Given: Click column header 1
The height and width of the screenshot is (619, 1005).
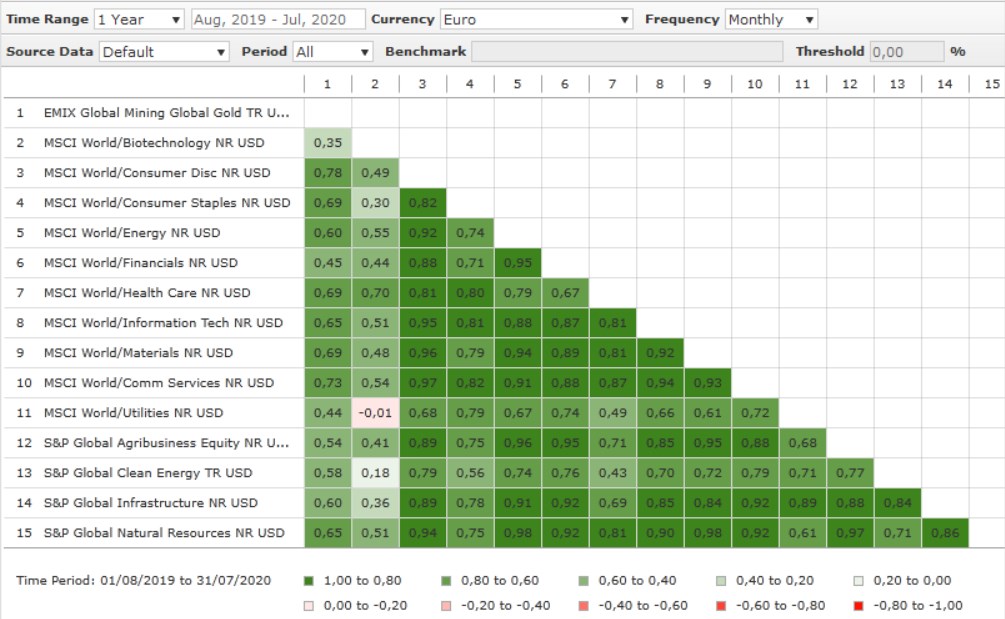Looking at the screenshot, I should pyautogui.click(x=327, y=84).
